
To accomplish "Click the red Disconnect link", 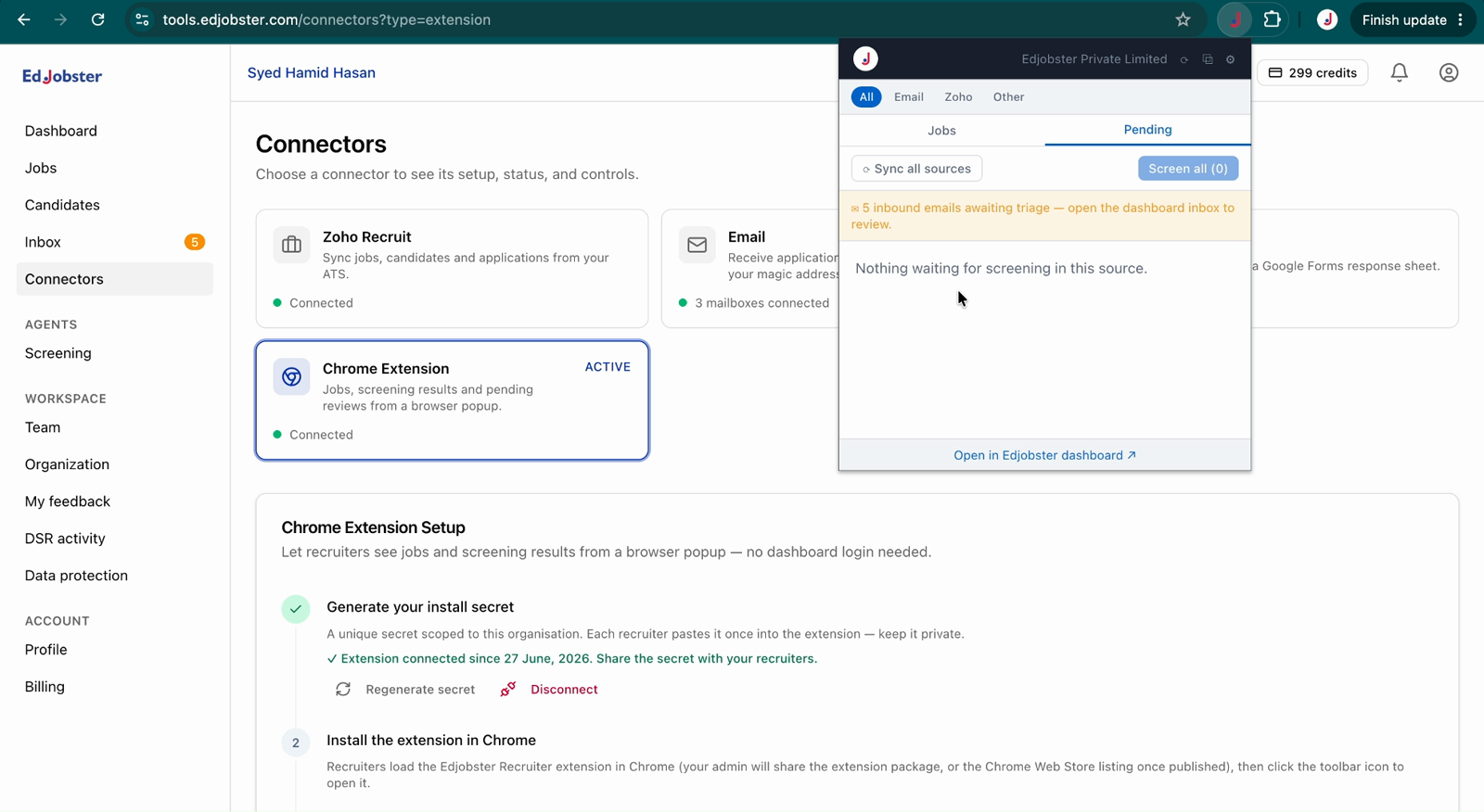I will 564,690.
